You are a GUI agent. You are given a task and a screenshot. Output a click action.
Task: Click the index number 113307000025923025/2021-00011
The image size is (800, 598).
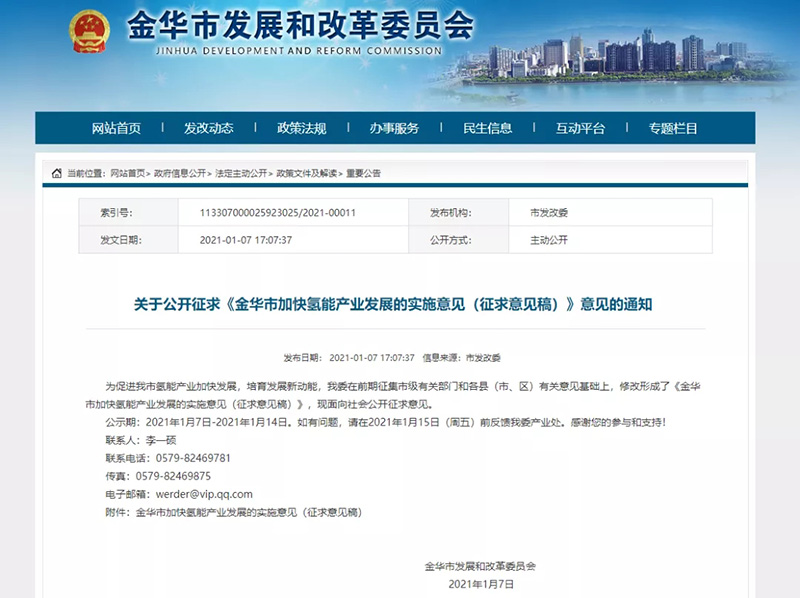coord(279,213)
